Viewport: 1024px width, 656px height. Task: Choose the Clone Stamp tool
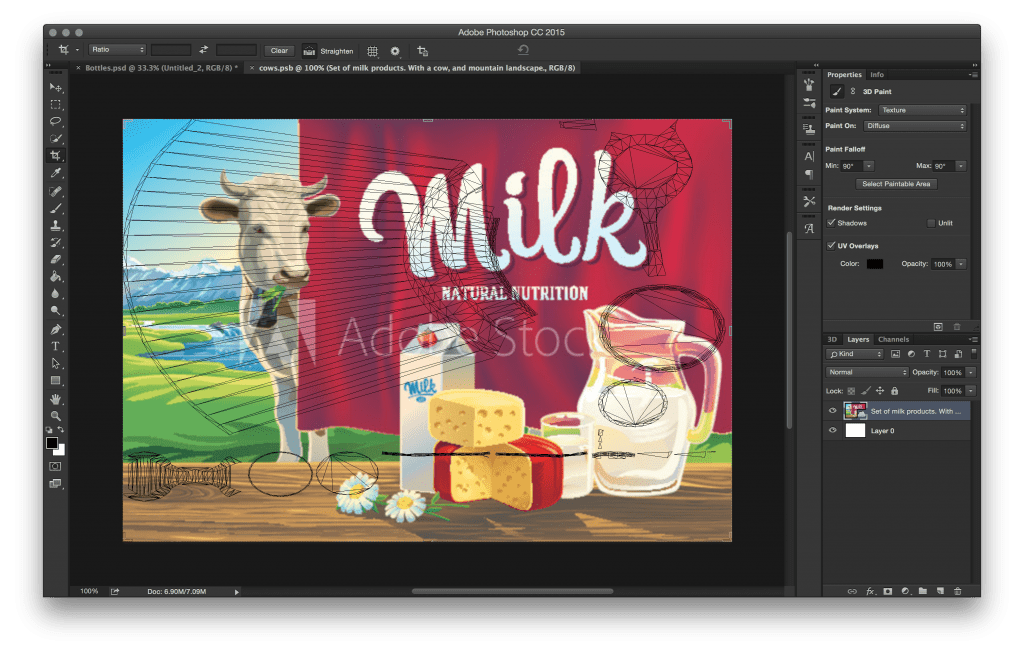(x=56, y=226)
